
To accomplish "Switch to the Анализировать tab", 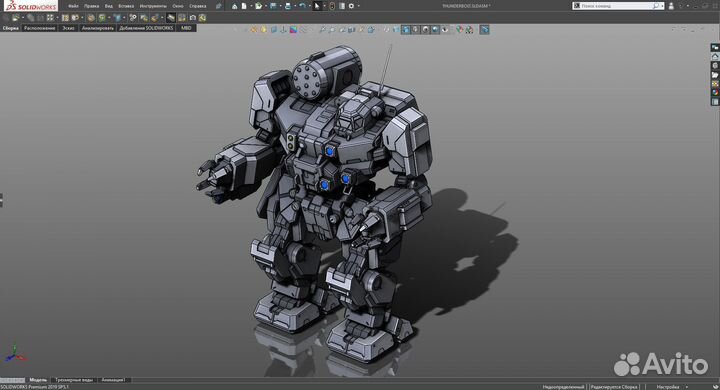I will (x=97, y=28).
